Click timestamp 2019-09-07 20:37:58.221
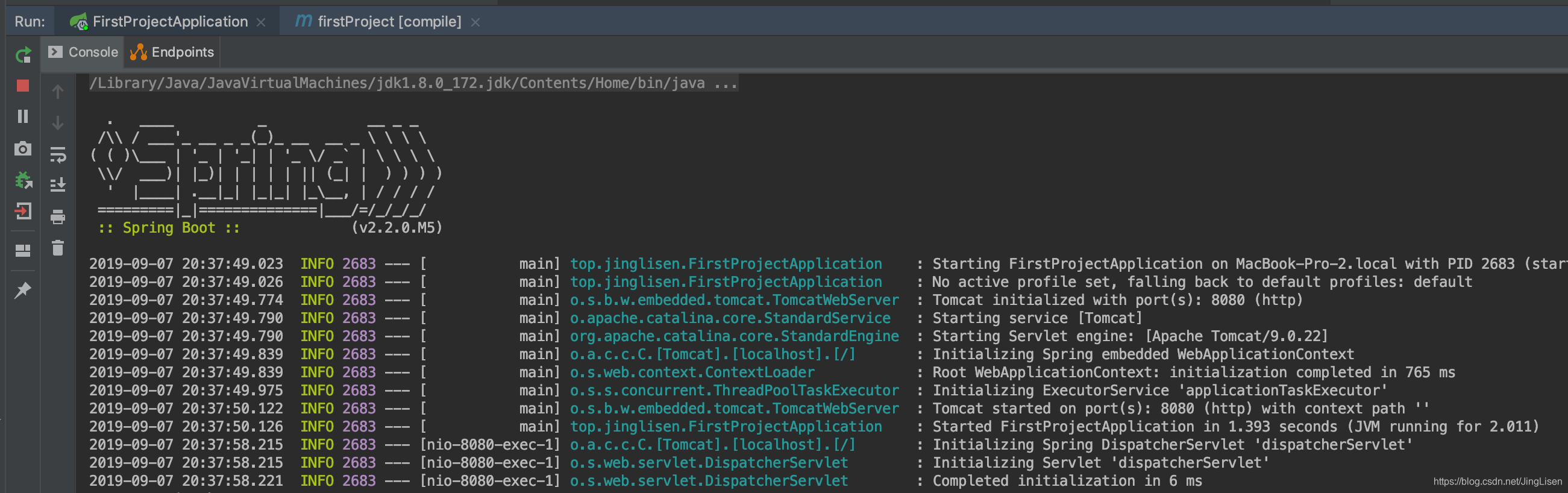Screen dimensions: 1568x493 click(x=186, y=481)
